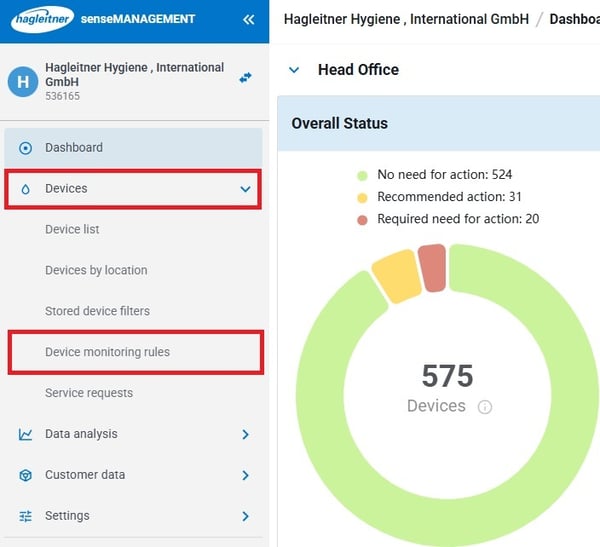Click the Devices droplet icon
Image resolution: width=600 pixels, height=547 pixels.
point(26,189)
